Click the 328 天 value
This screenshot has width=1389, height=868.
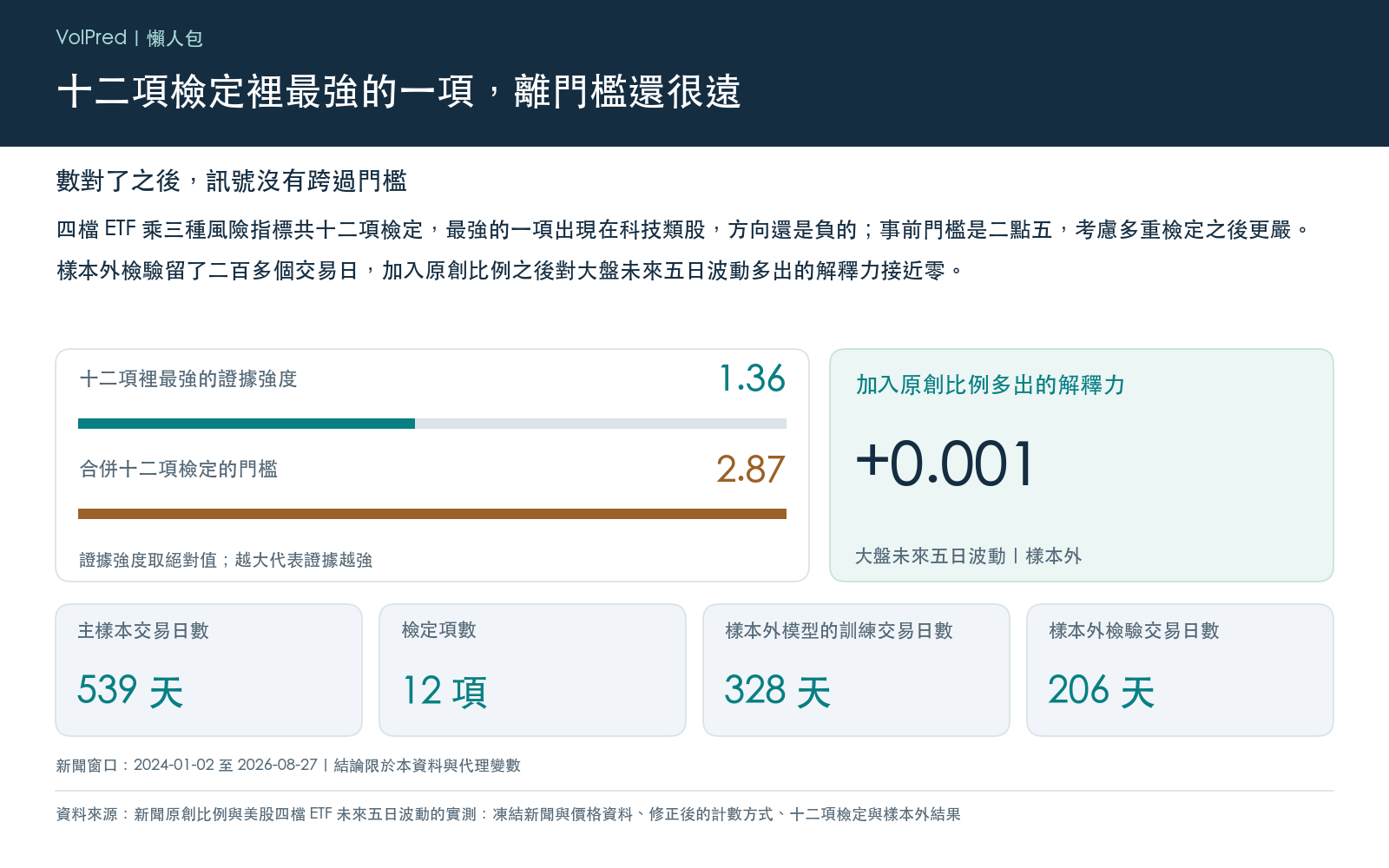pyautogui.click(x=778, y=691)
